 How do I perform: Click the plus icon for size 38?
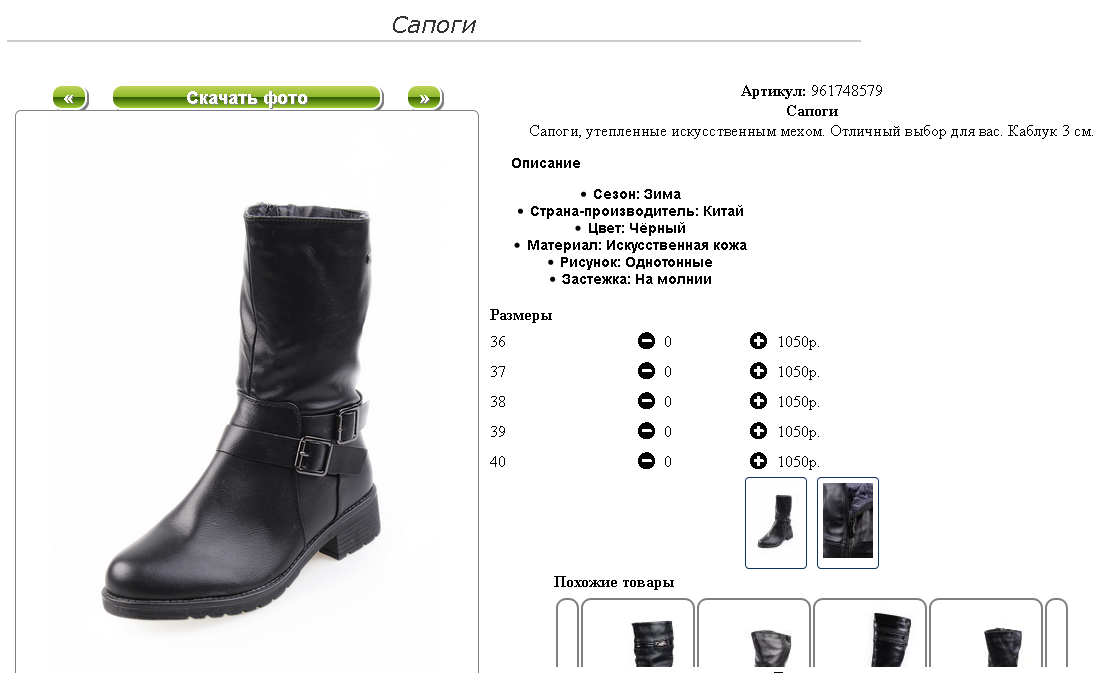[758, 401]
